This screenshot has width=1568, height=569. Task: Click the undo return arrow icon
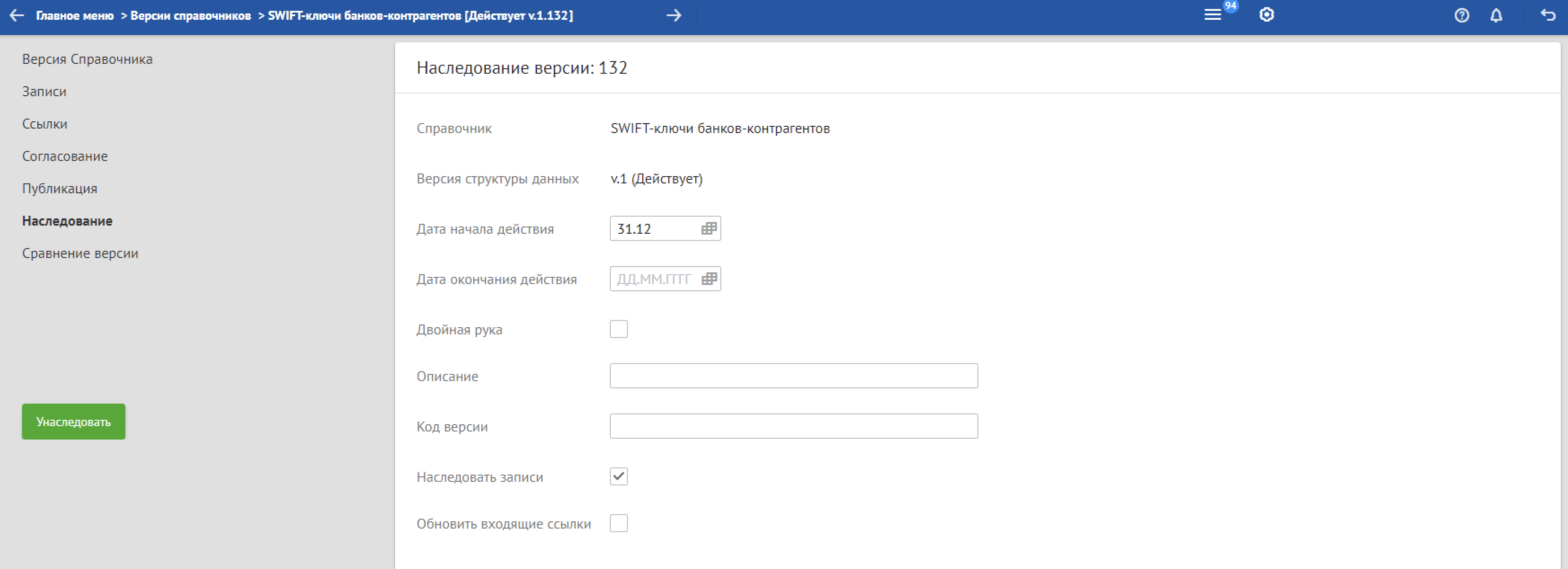1547,15
